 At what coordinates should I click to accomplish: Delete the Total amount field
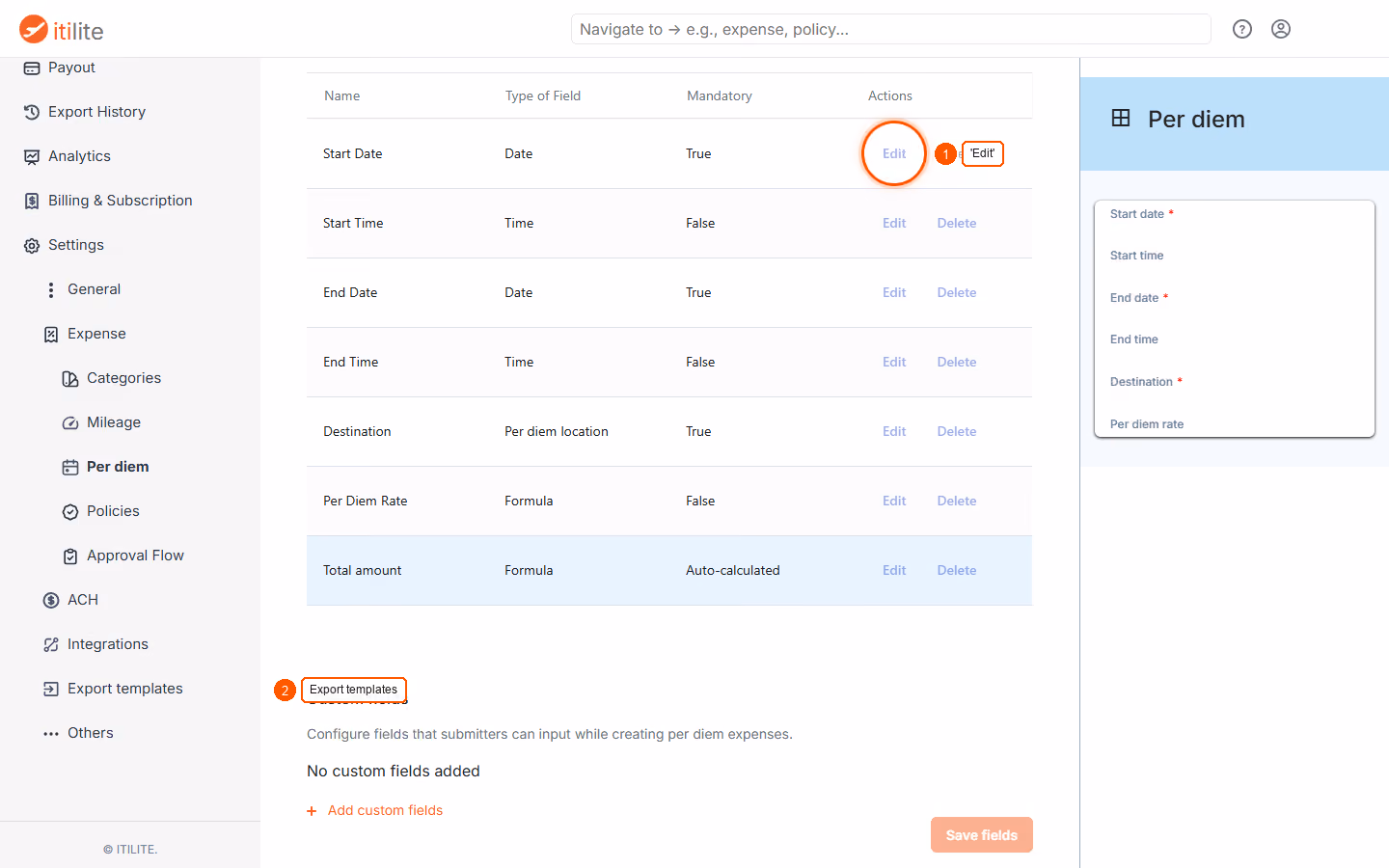tap(957, 570)
